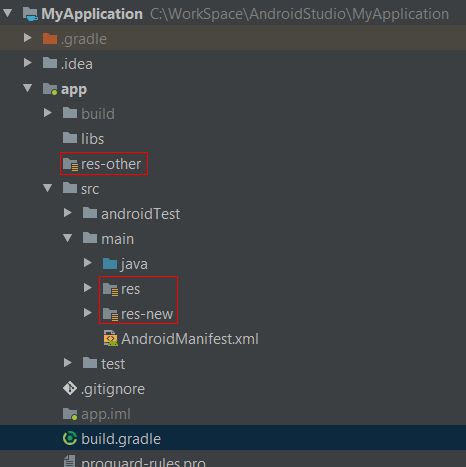The image size is (466, 467).
Task: Select the res folder name
Action: 130,289
